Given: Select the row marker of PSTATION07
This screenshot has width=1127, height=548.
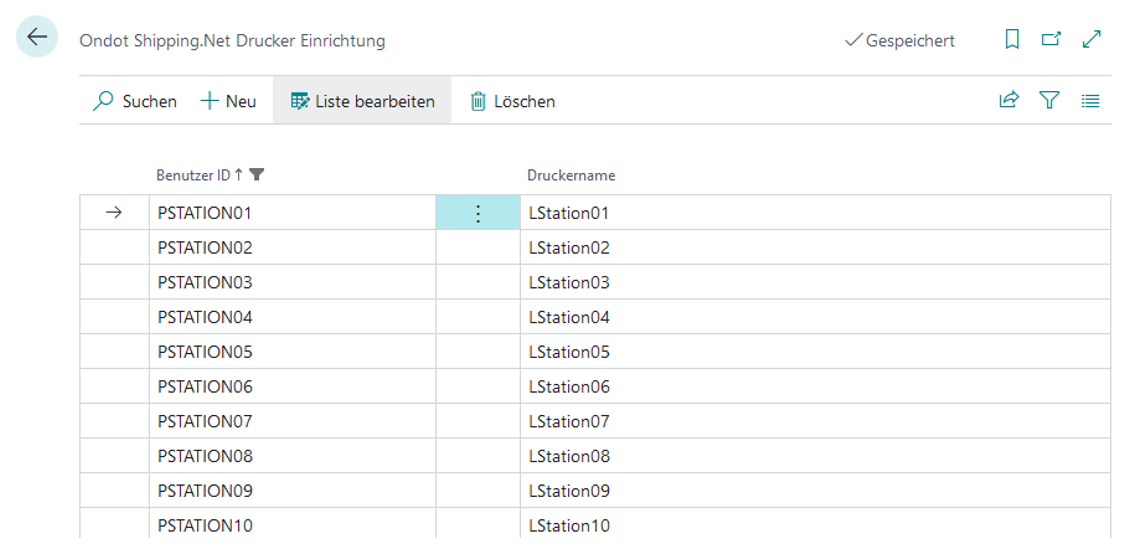Looking at the screenshot, I should pos(114,421).
